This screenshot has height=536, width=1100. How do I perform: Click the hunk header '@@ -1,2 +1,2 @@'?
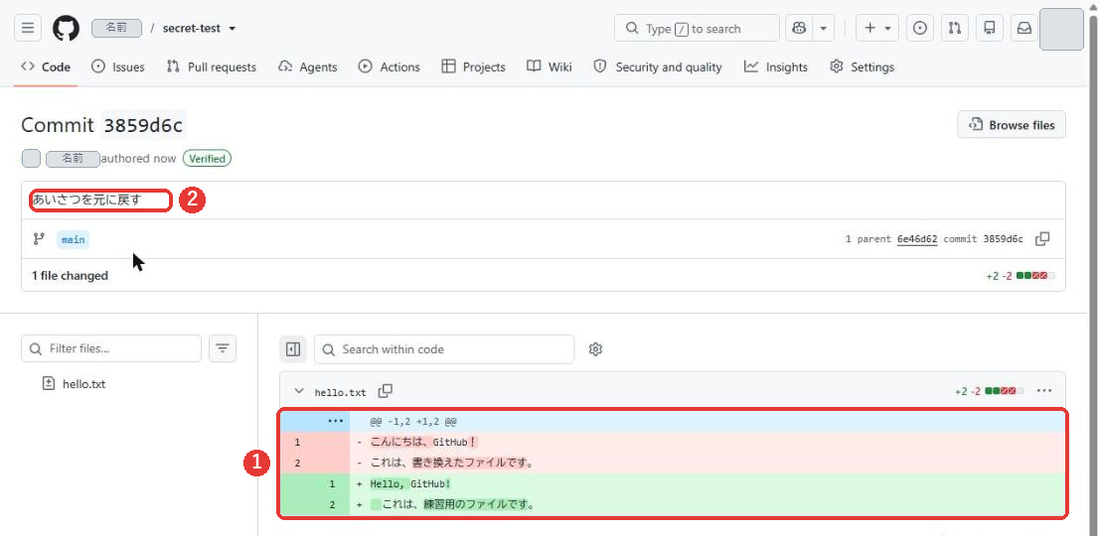pos(414,422)
